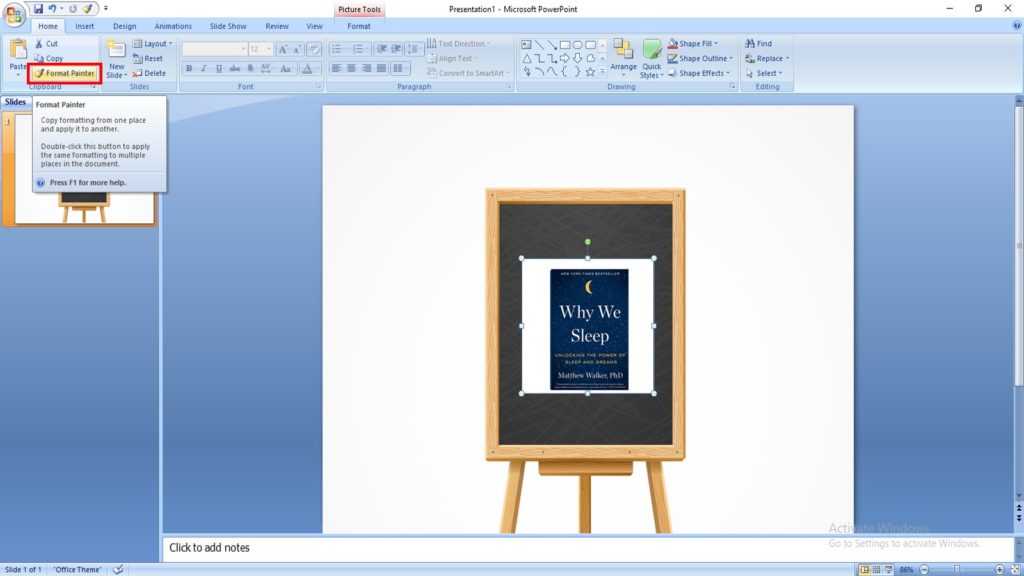Screen dimensions: 1024x576
Task: Run spell check from status bar icon
Action: pos(118,569)
